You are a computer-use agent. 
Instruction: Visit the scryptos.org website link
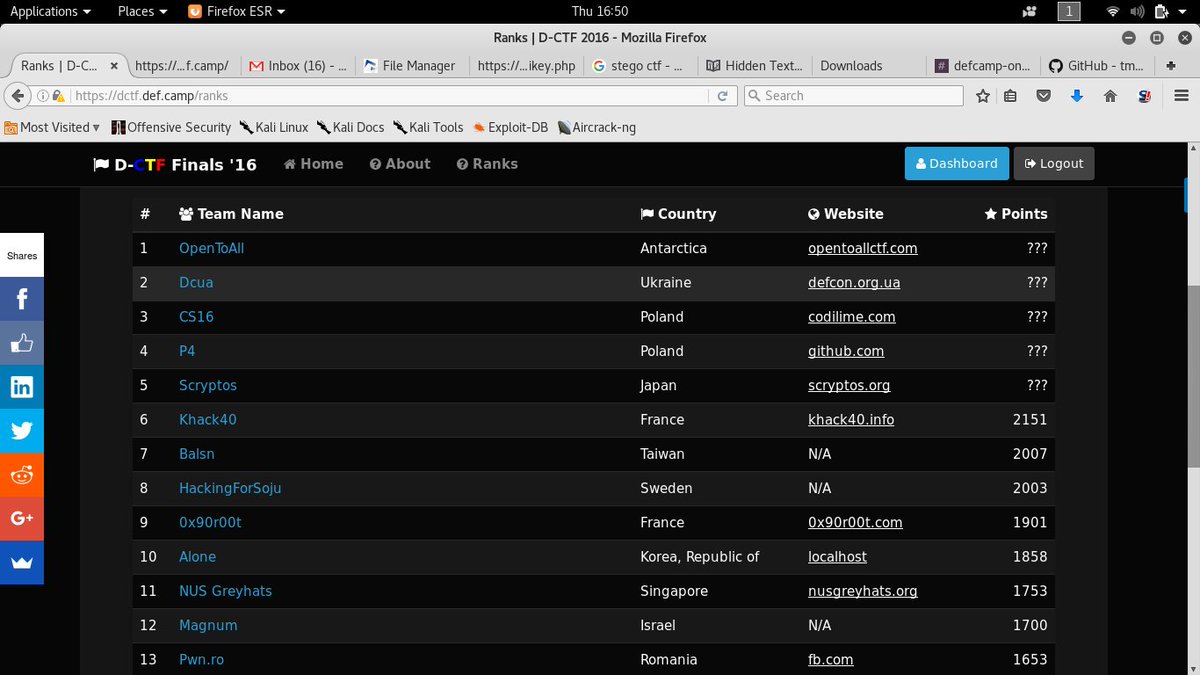coord(849,386)
